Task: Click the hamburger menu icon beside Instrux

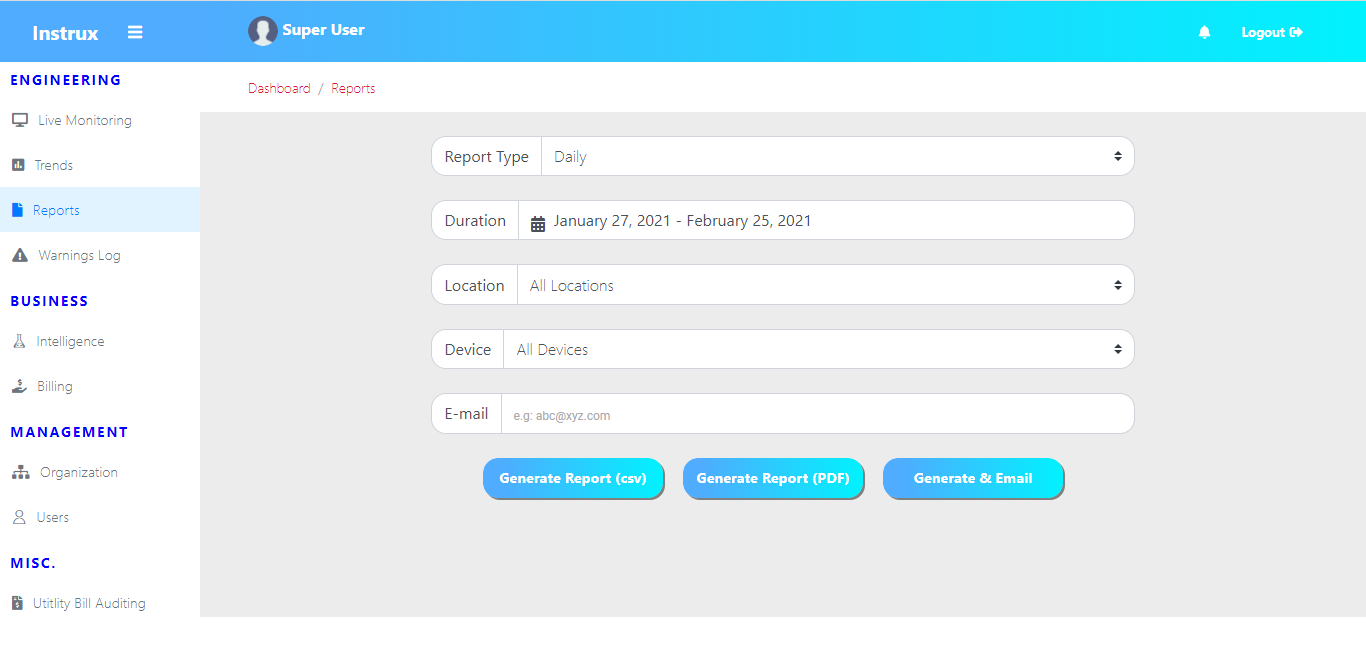Action: [x=135, y=32]
